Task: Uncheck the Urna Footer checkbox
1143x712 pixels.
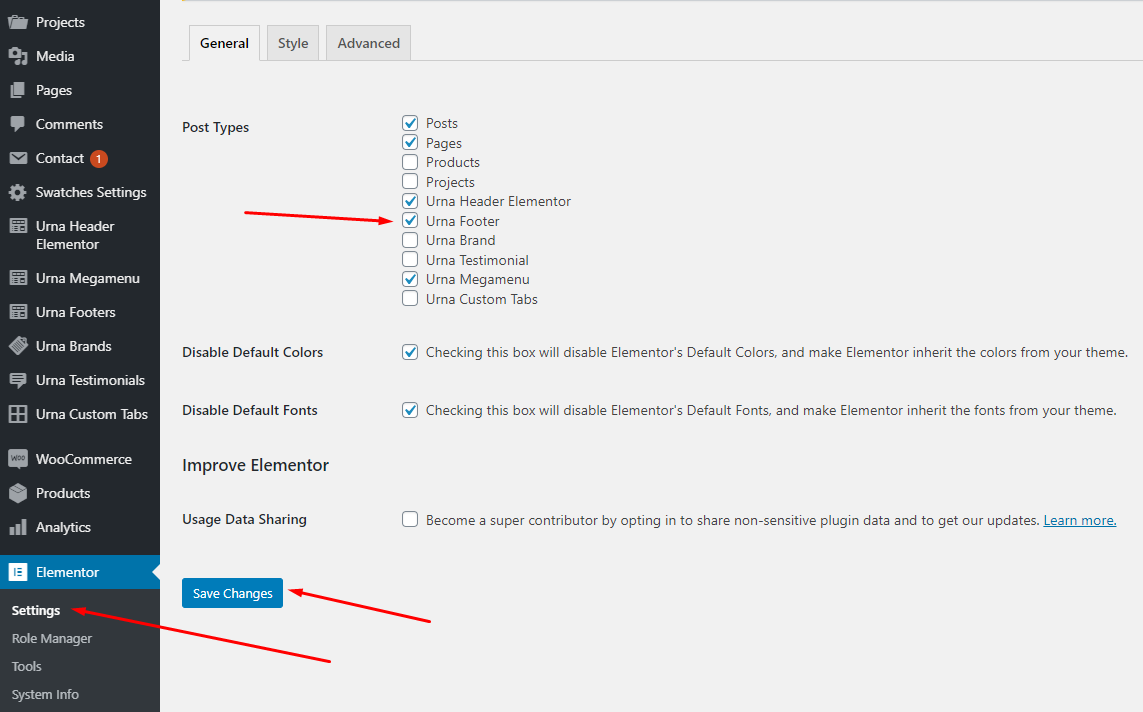Action: tap(410, 220)
